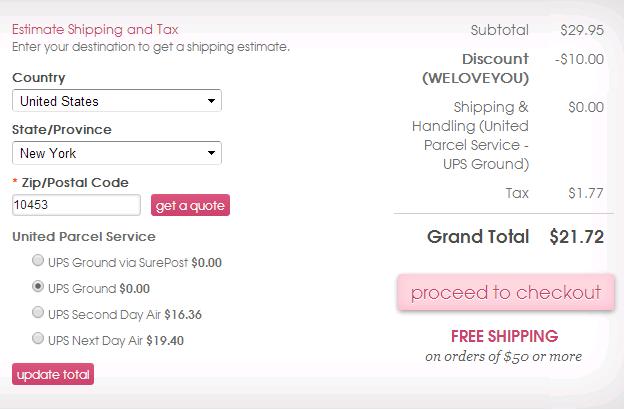The image size is (625, 410).
Task: Choose UPS Next Day Air shipping
Action: click(38, 338)
